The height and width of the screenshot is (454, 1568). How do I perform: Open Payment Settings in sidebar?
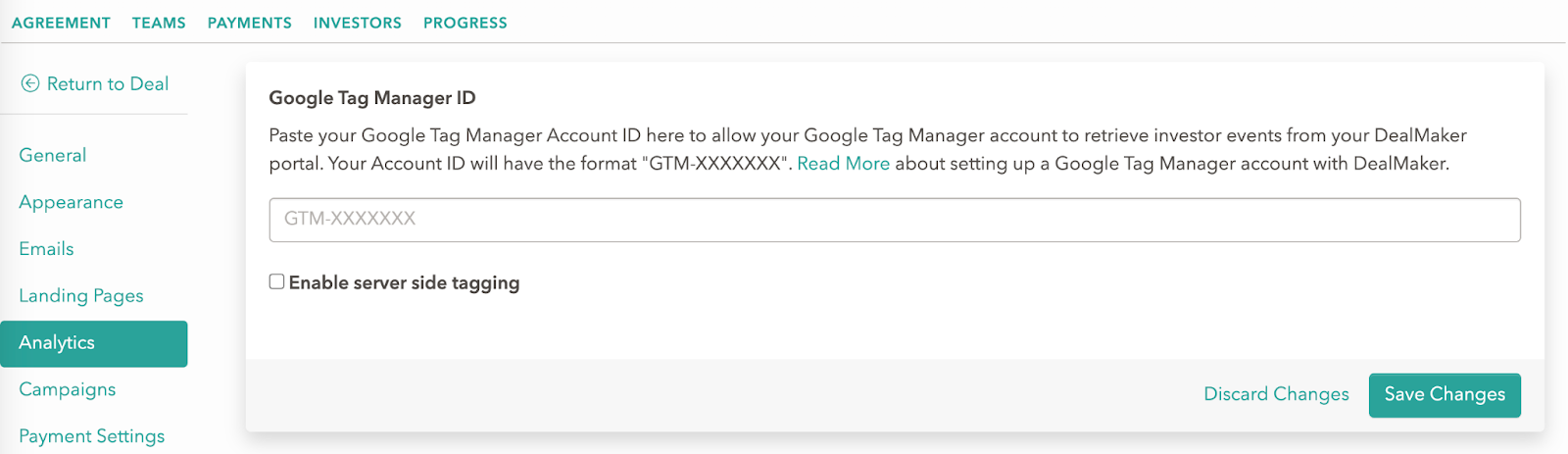tap(92, 436)
